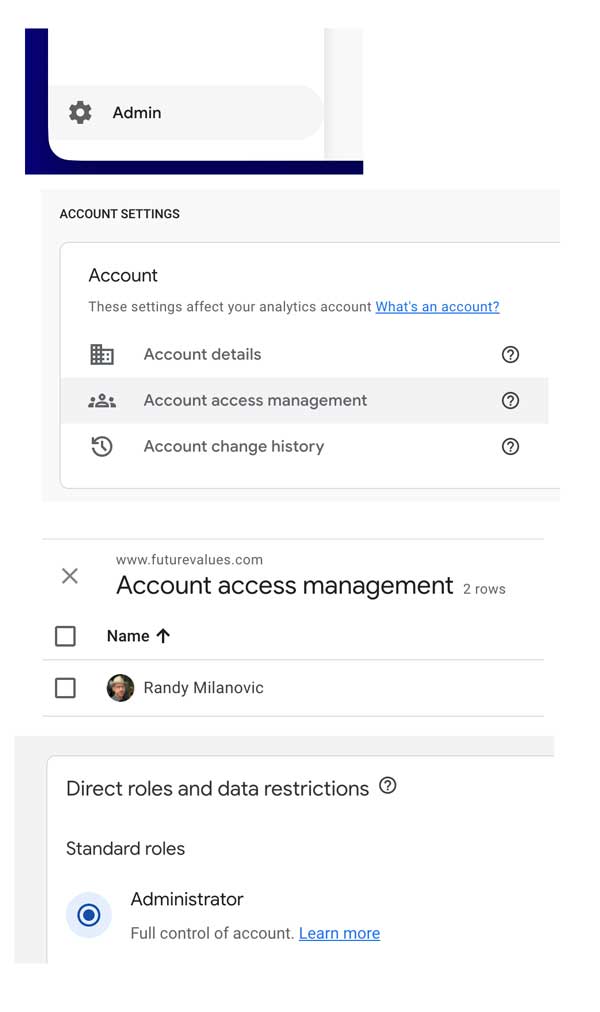The image size is (600, 1012).
Task: Open Account details via the building icon
Action: [100, 354]
